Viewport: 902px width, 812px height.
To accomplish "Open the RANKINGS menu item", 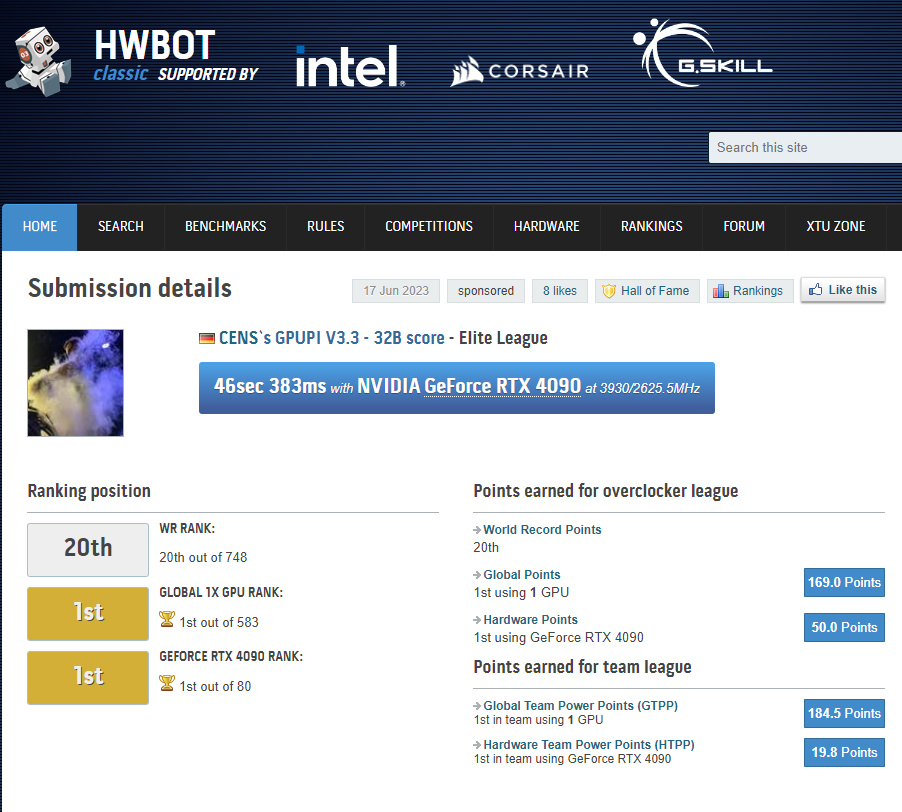I will [652, 227].
